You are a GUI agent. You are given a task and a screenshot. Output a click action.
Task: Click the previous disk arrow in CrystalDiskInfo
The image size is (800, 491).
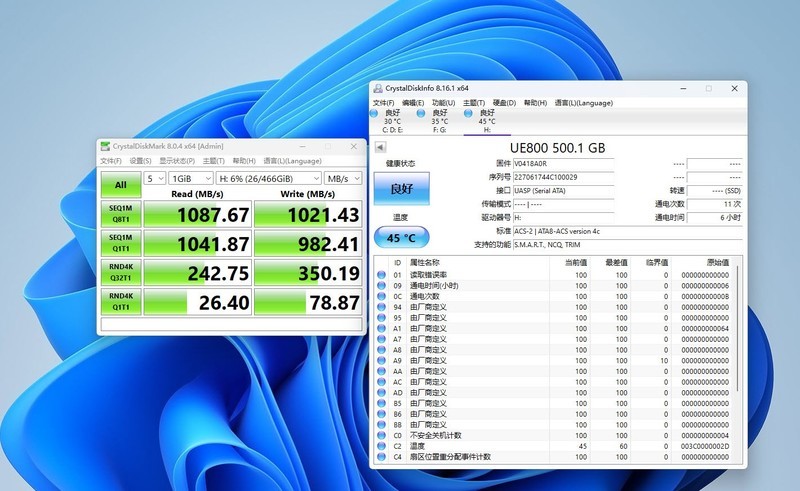381,148
